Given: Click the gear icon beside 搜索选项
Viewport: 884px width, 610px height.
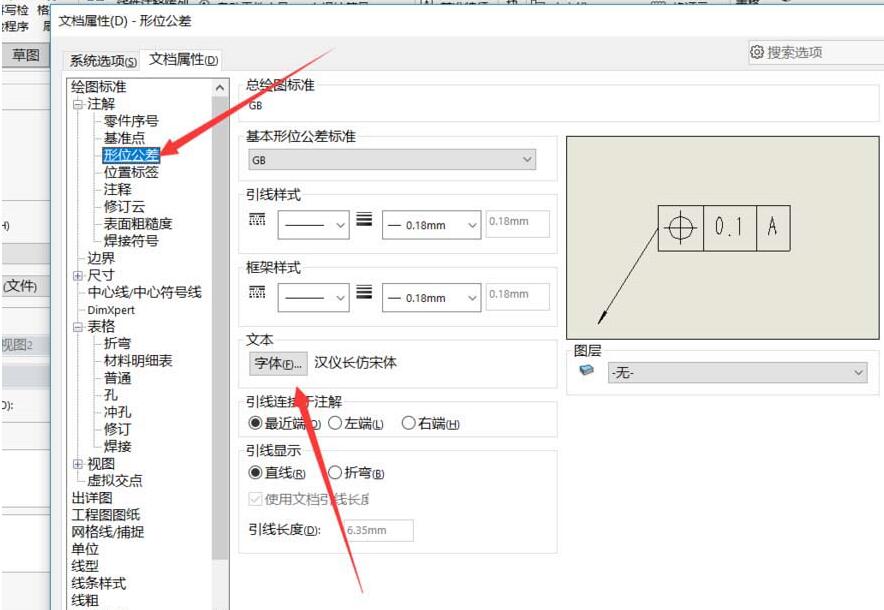Looking at the screenshot, I should click(x=759, y=49).
